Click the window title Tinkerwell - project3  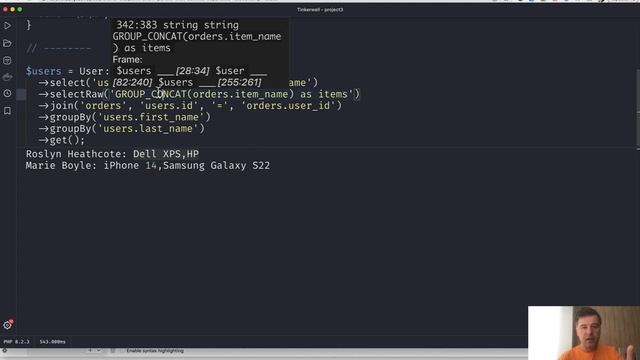coord(320,9)
